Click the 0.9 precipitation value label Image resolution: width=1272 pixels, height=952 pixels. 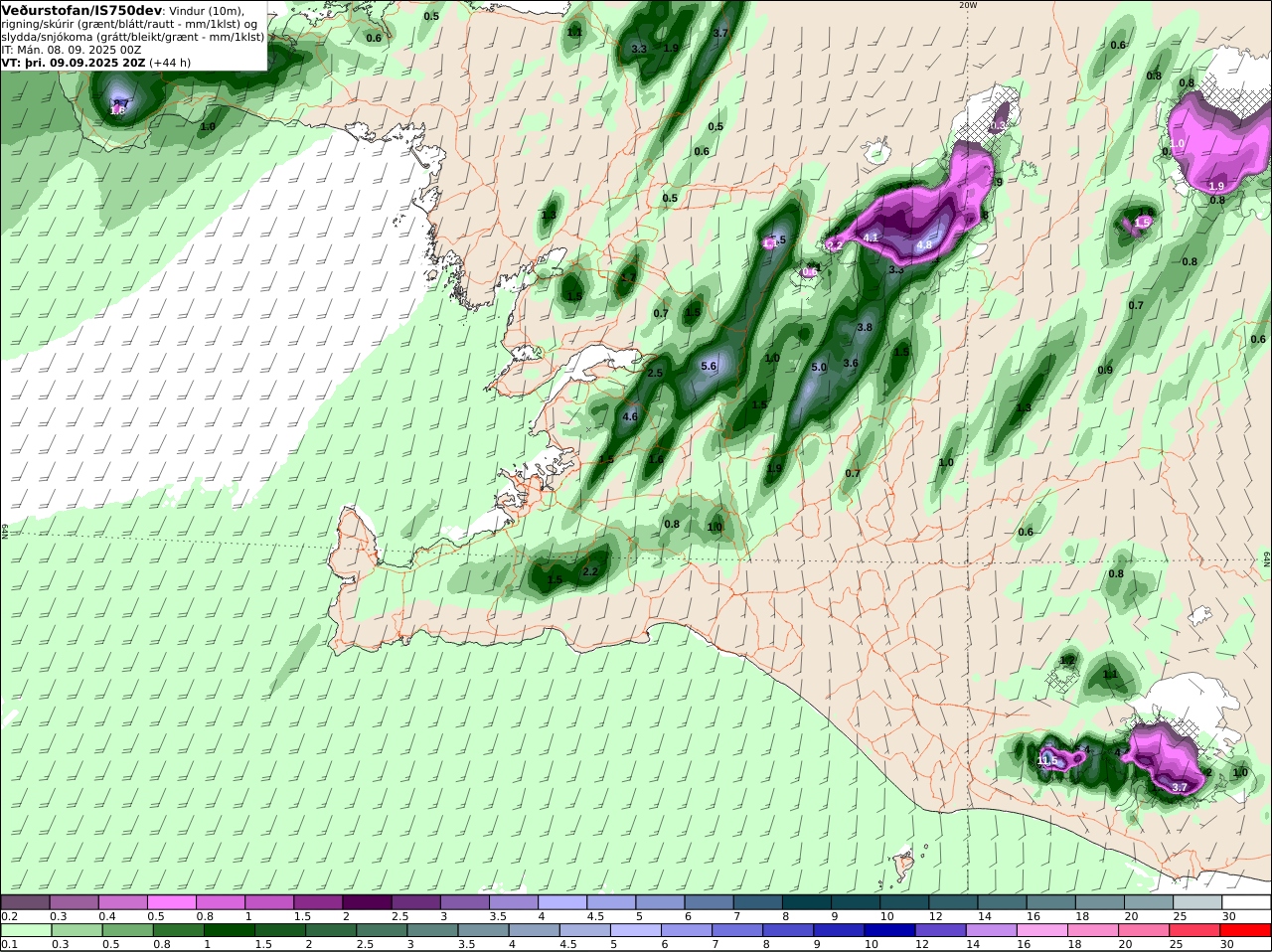pos(1105,371)
